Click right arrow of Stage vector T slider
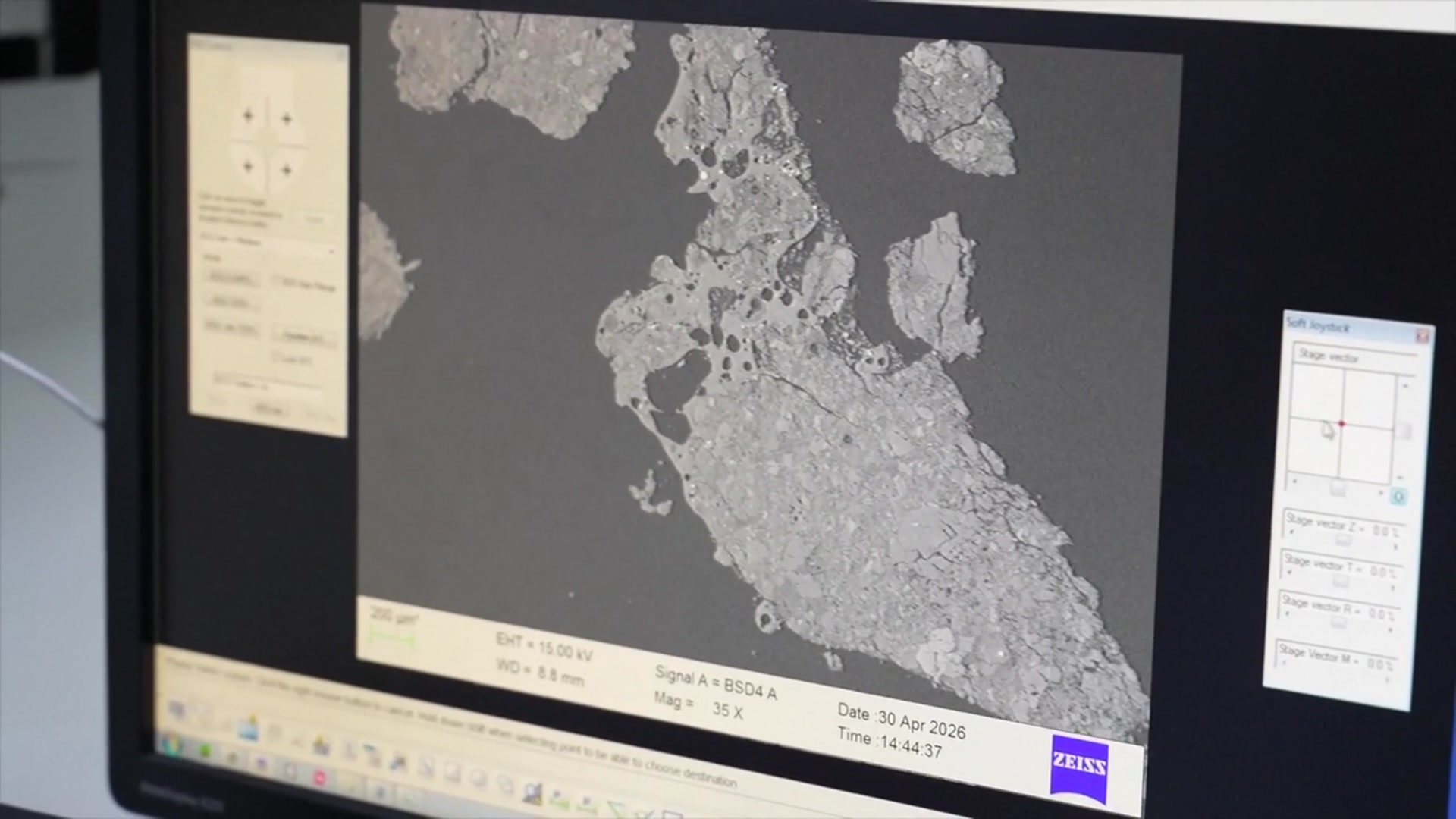1456x819 pixels. (x=1392, y=588)
